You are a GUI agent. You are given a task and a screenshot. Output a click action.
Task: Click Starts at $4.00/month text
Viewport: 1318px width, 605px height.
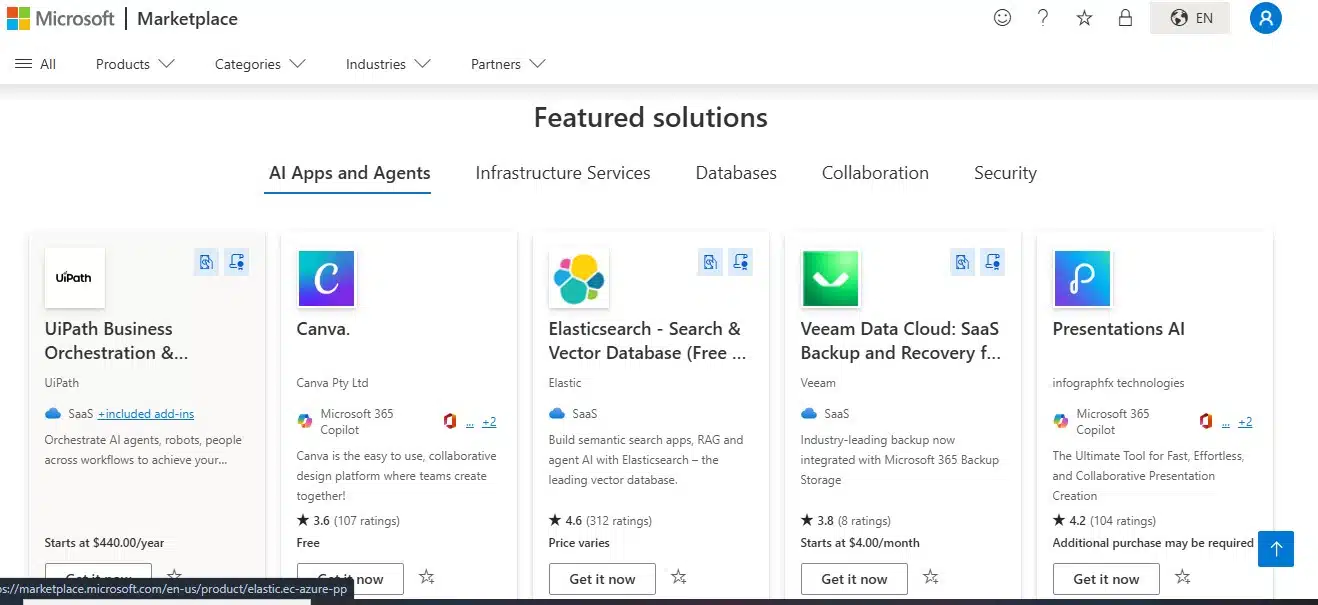860,543
